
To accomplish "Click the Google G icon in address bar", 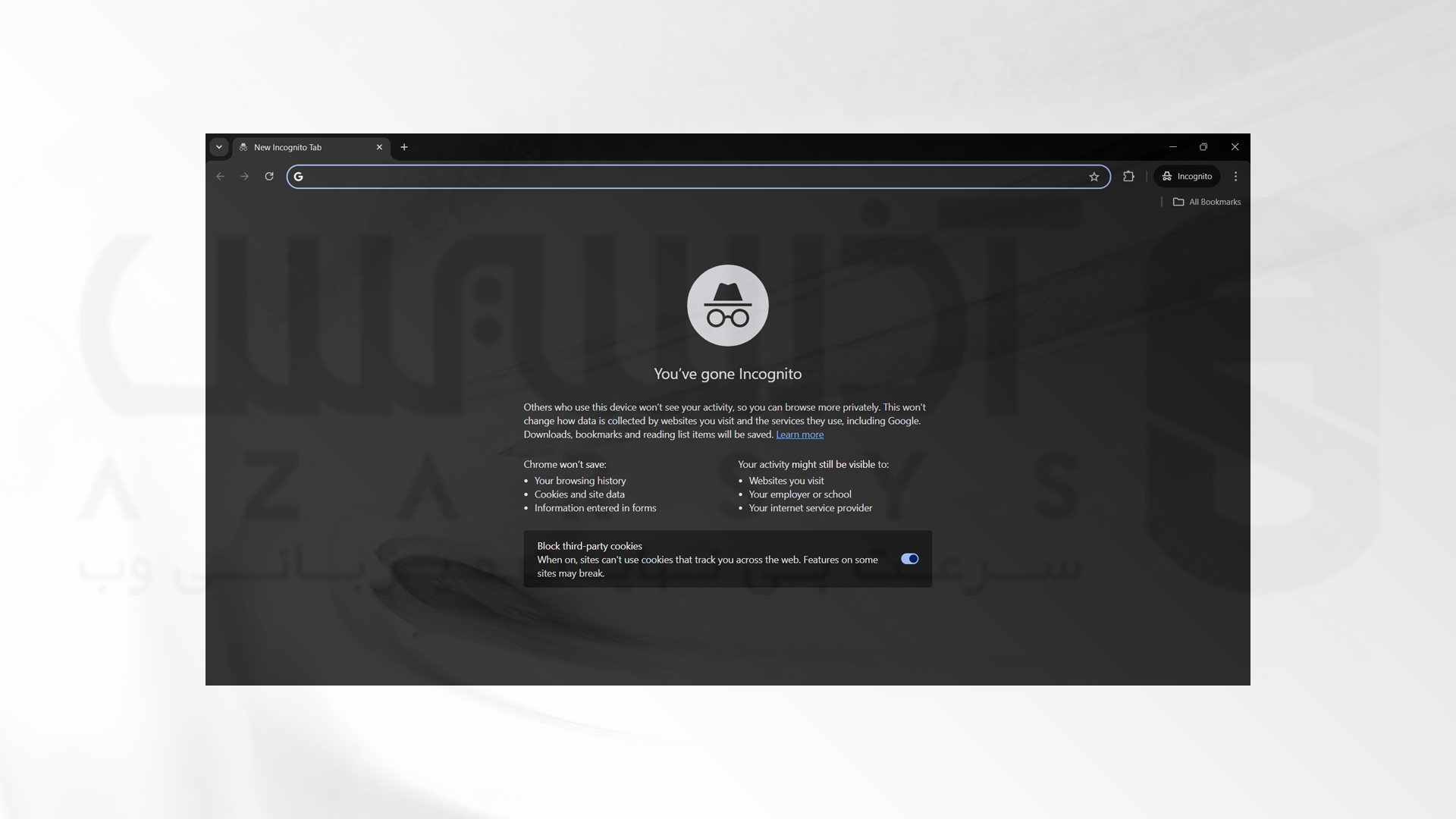I will coord(297,176).
